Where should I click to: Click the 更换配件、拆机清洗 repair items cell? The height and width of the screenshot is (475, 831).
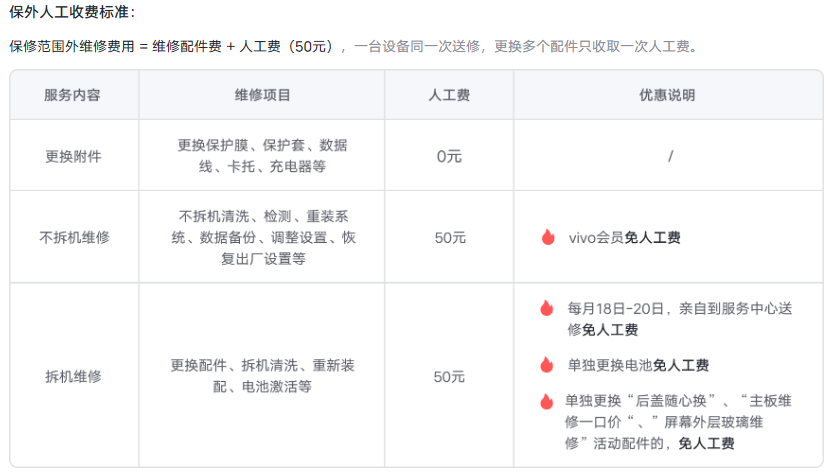(x=263, y=376)
